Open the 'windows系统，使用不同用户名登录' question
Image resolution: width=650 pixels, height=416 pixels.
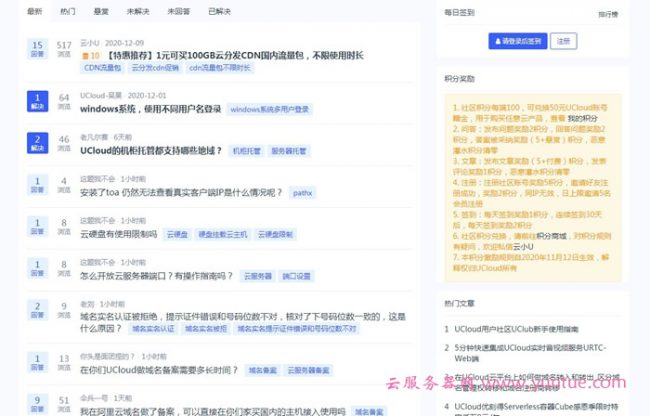(x=150, y=108)
